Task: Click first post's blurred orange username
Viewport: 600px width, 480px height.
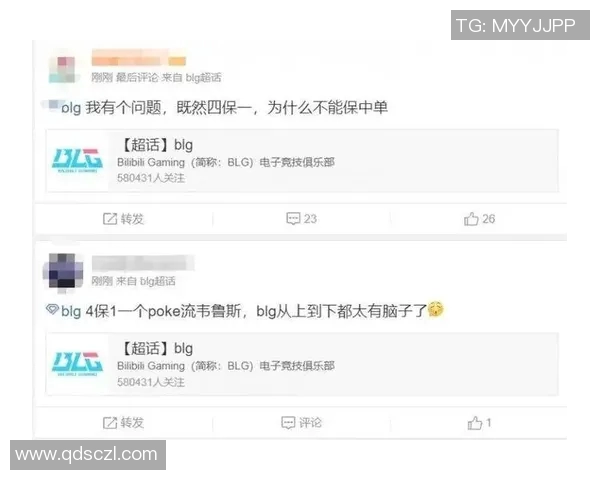Action: click(x=139, y=58)
